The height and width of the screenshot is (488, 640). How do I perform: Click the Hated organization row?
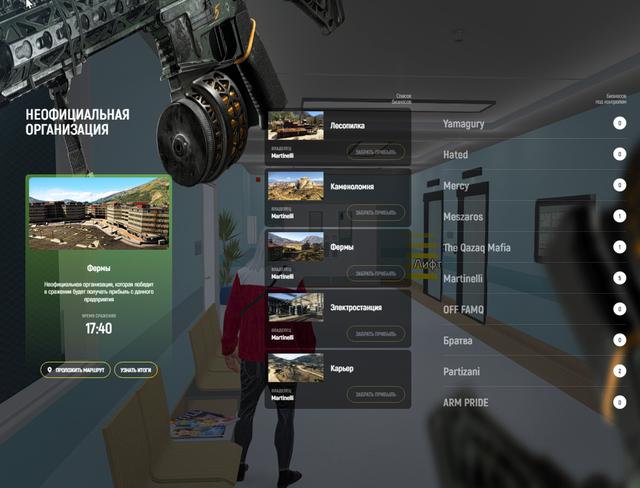click(x=535, y=154)
